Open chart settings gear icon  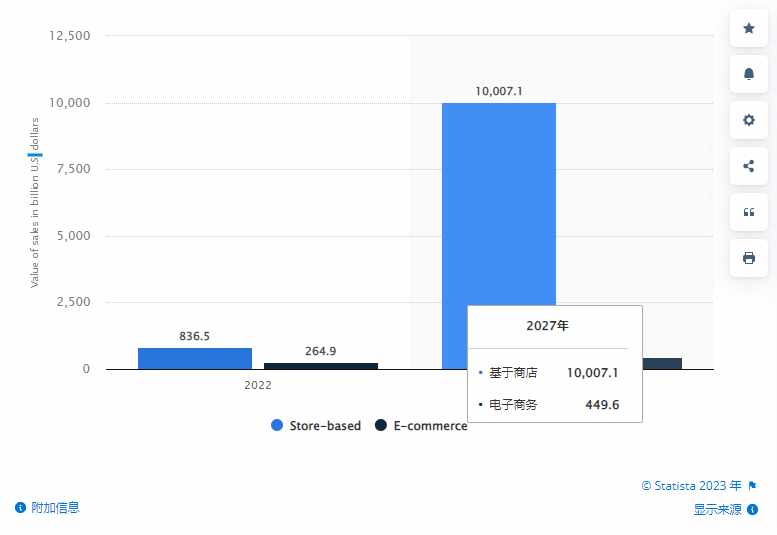pos(749,120)
